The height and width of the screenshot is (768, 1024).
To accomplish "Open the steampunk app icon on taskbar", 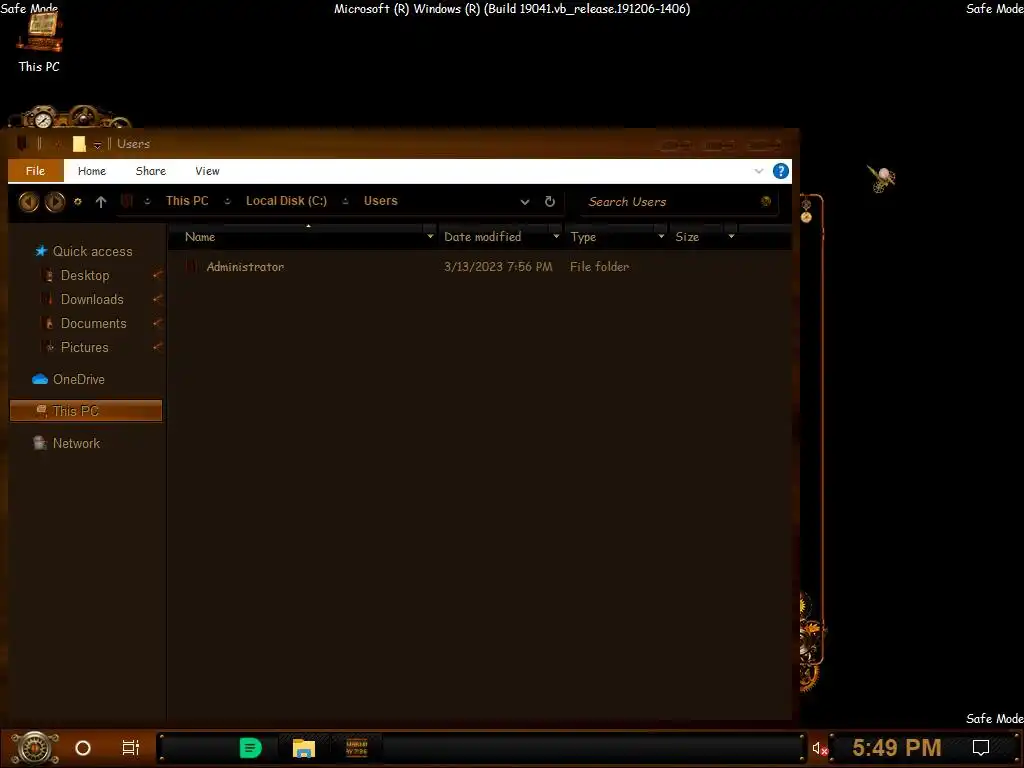I will 357,748.
